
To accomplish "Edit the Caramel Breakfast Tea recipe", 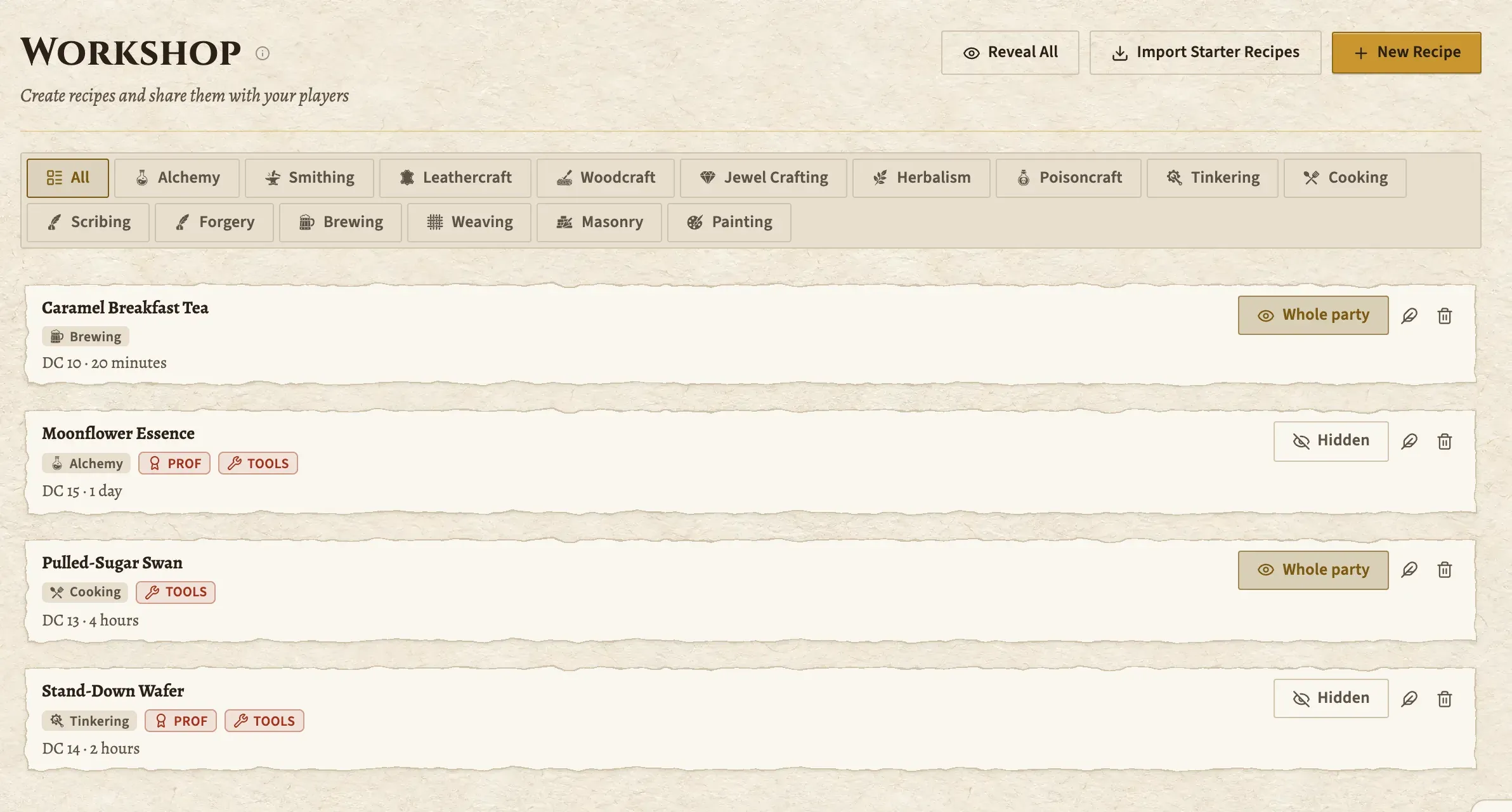I will [1409, 315].
